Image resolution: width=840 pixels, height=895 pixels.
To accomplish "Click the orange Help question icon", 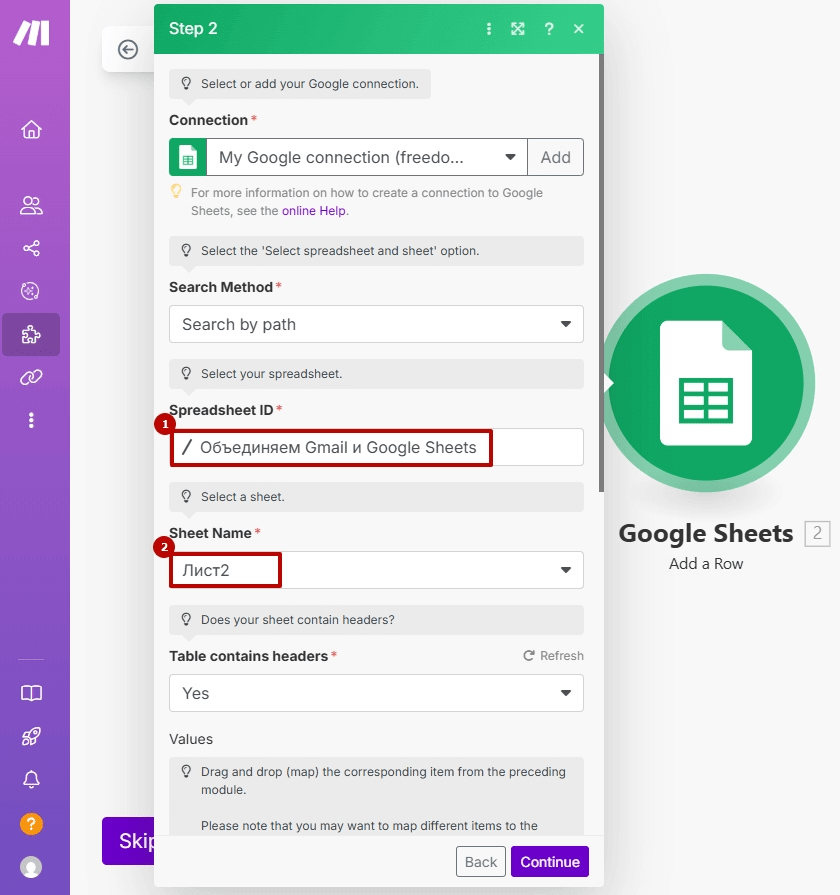I will (x=31, y=824).
